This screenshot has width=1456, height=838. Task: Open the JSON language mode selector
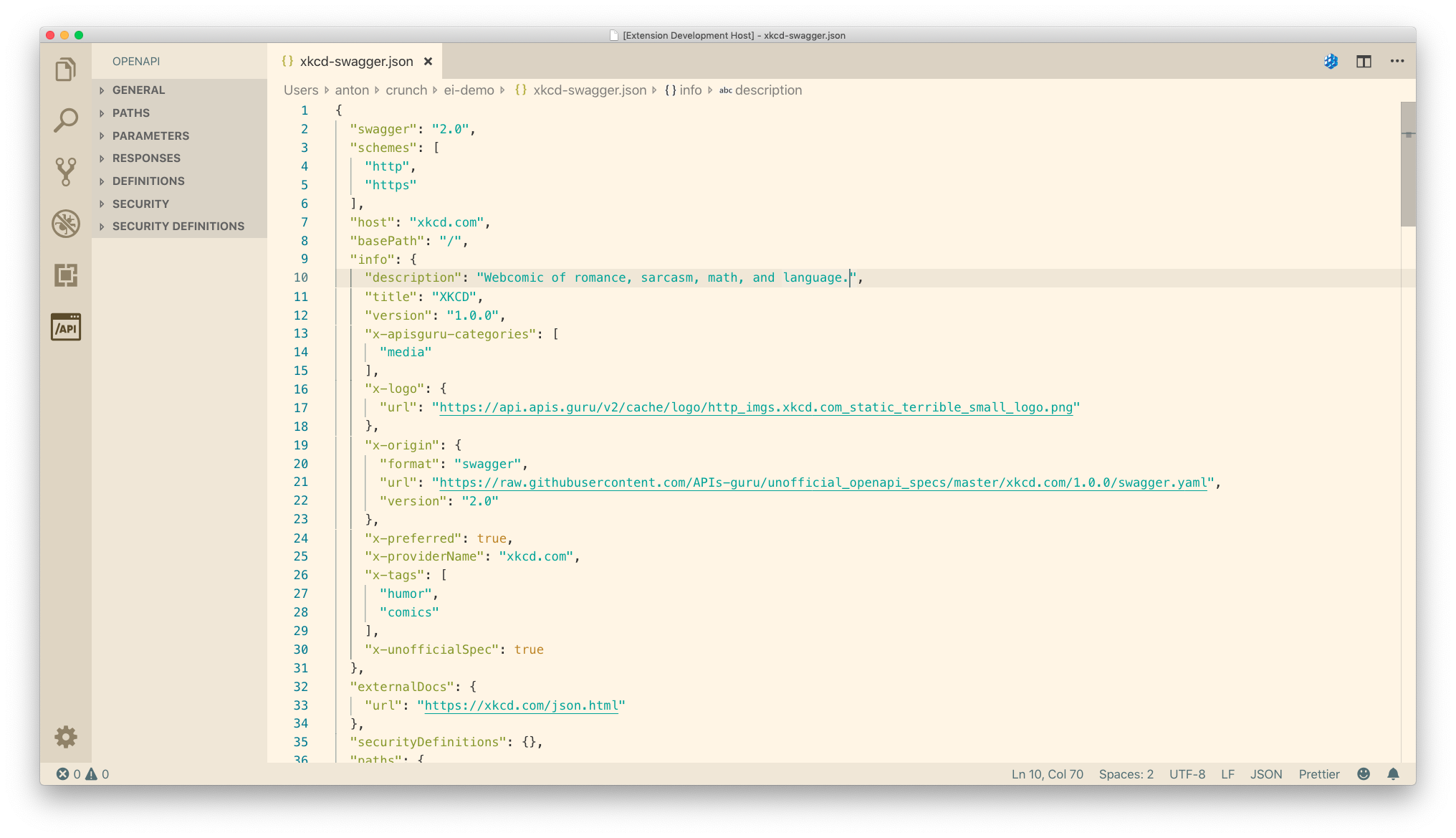coord(1265,774)
